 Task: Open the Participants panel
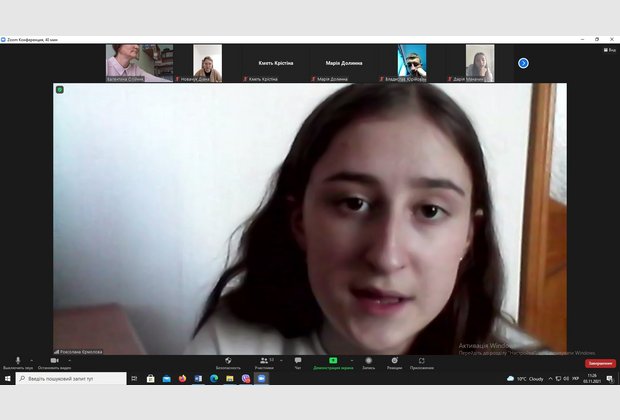pyautogui.click(x=264, y=361)
